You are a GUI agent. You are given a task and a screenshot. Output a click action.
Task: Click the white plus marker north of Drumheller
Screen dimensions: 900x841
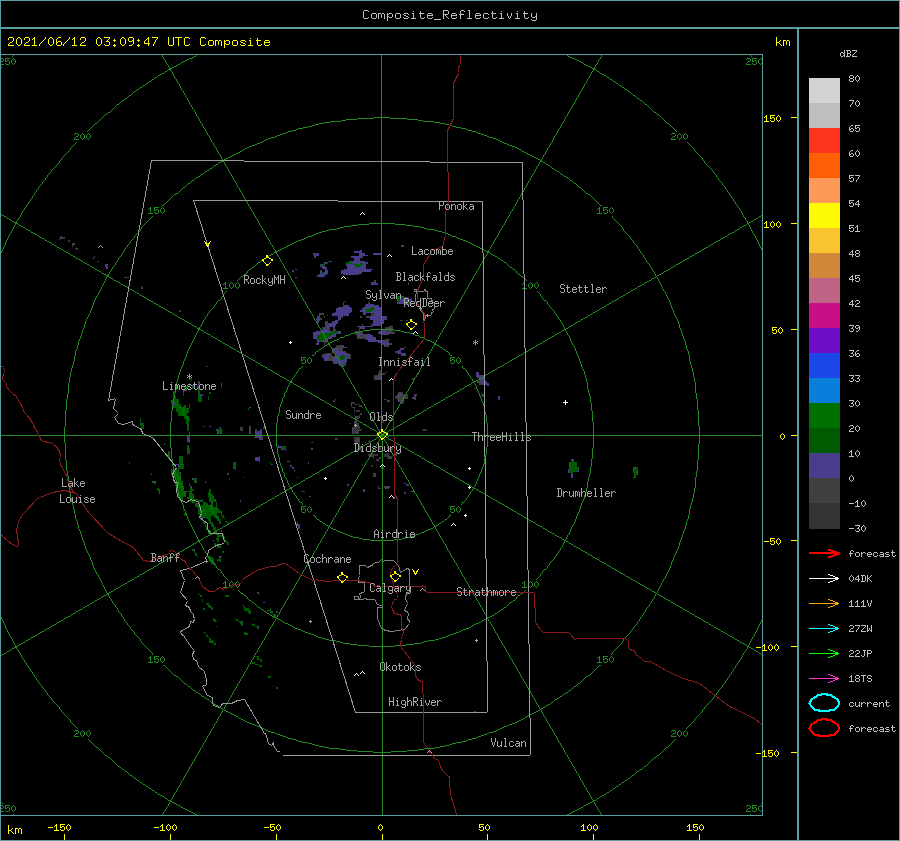[565, 402]
